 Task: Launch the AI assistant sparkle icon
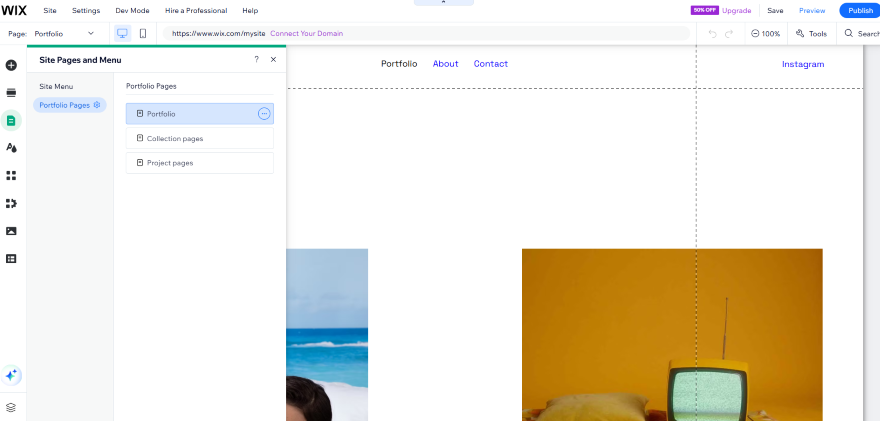tap(11, 375)
